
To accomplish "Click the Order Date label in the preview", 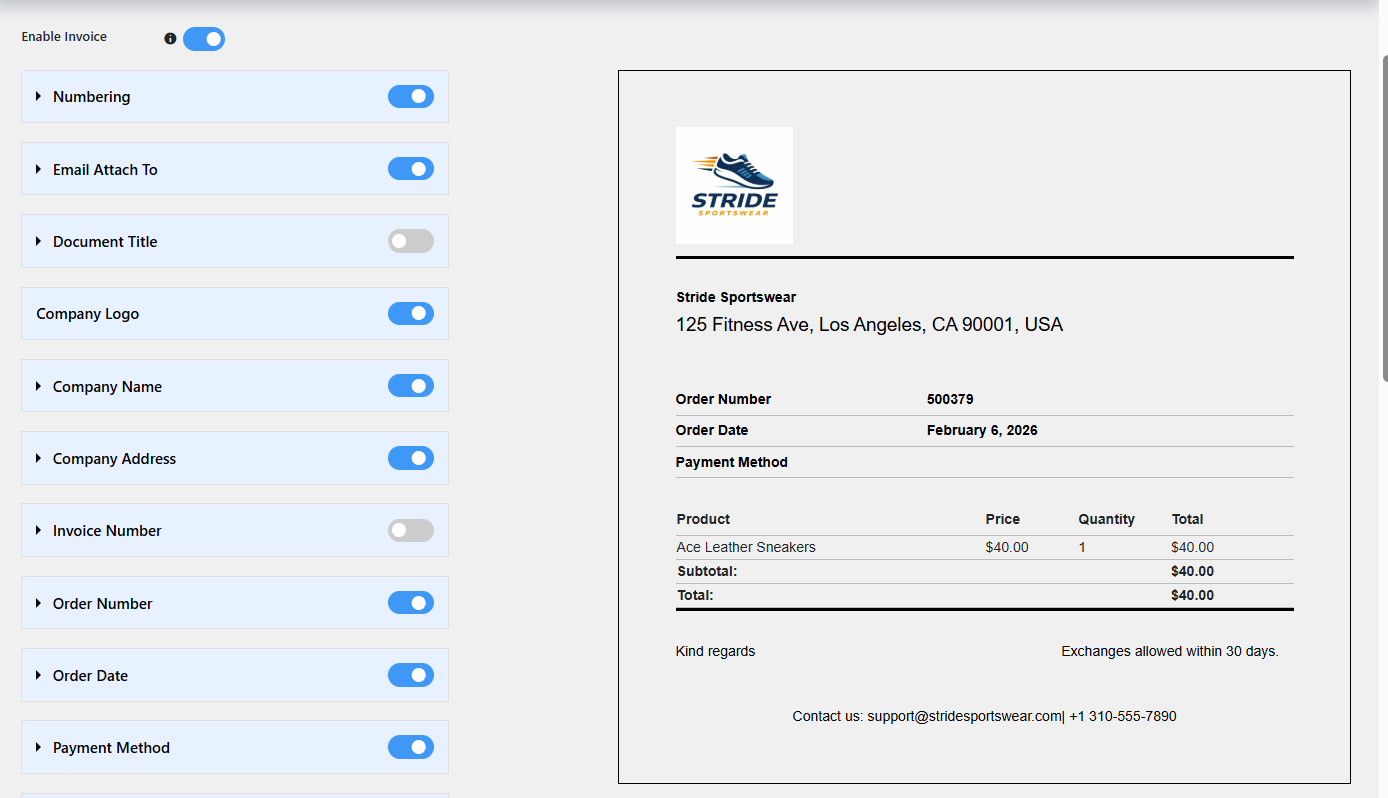I will [x=712, y=430].
